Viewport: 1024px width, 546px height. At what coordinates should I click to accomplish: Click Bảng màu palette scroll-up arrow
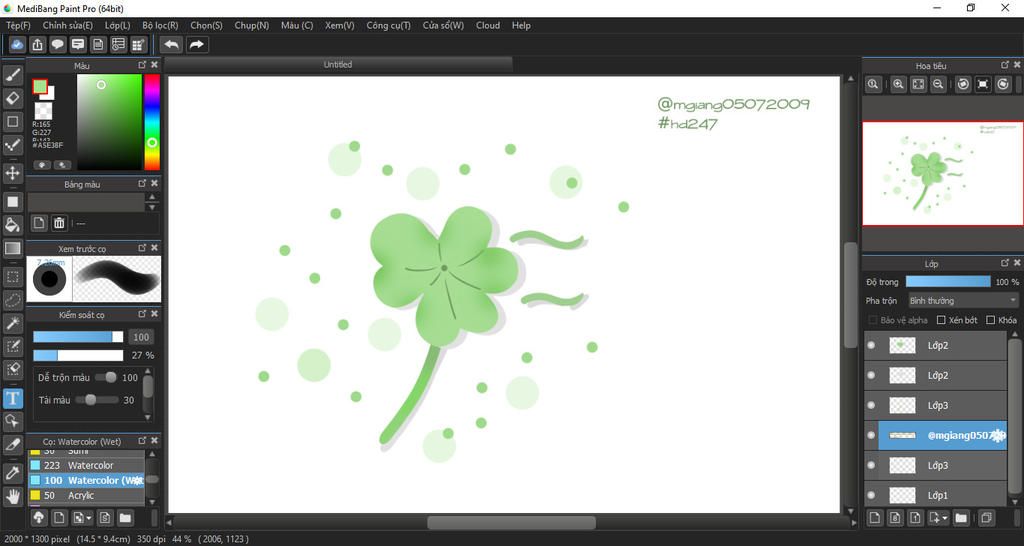pos(152,197)
